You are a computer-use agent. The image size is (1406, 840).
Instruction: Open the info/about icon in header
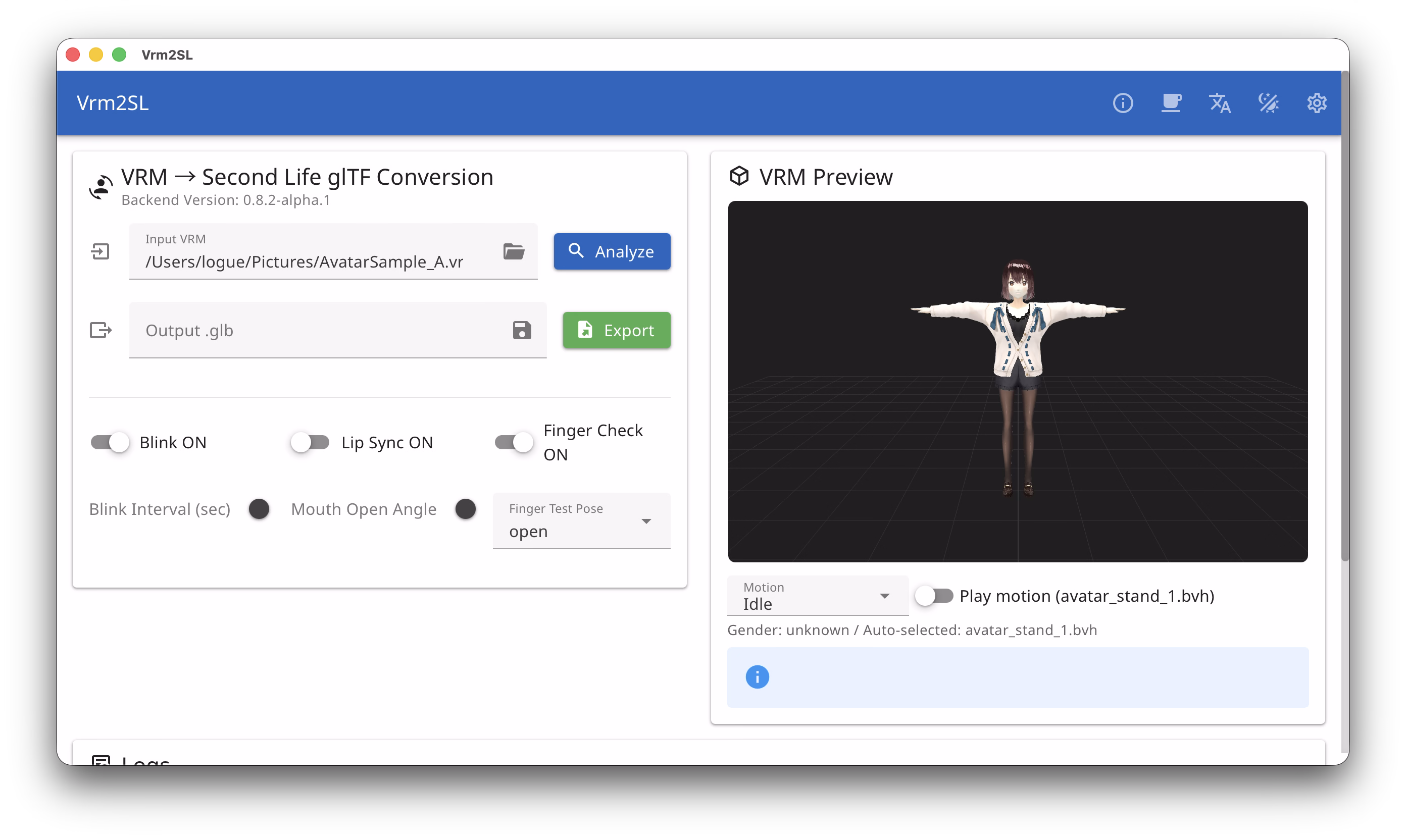[1122, 103]
